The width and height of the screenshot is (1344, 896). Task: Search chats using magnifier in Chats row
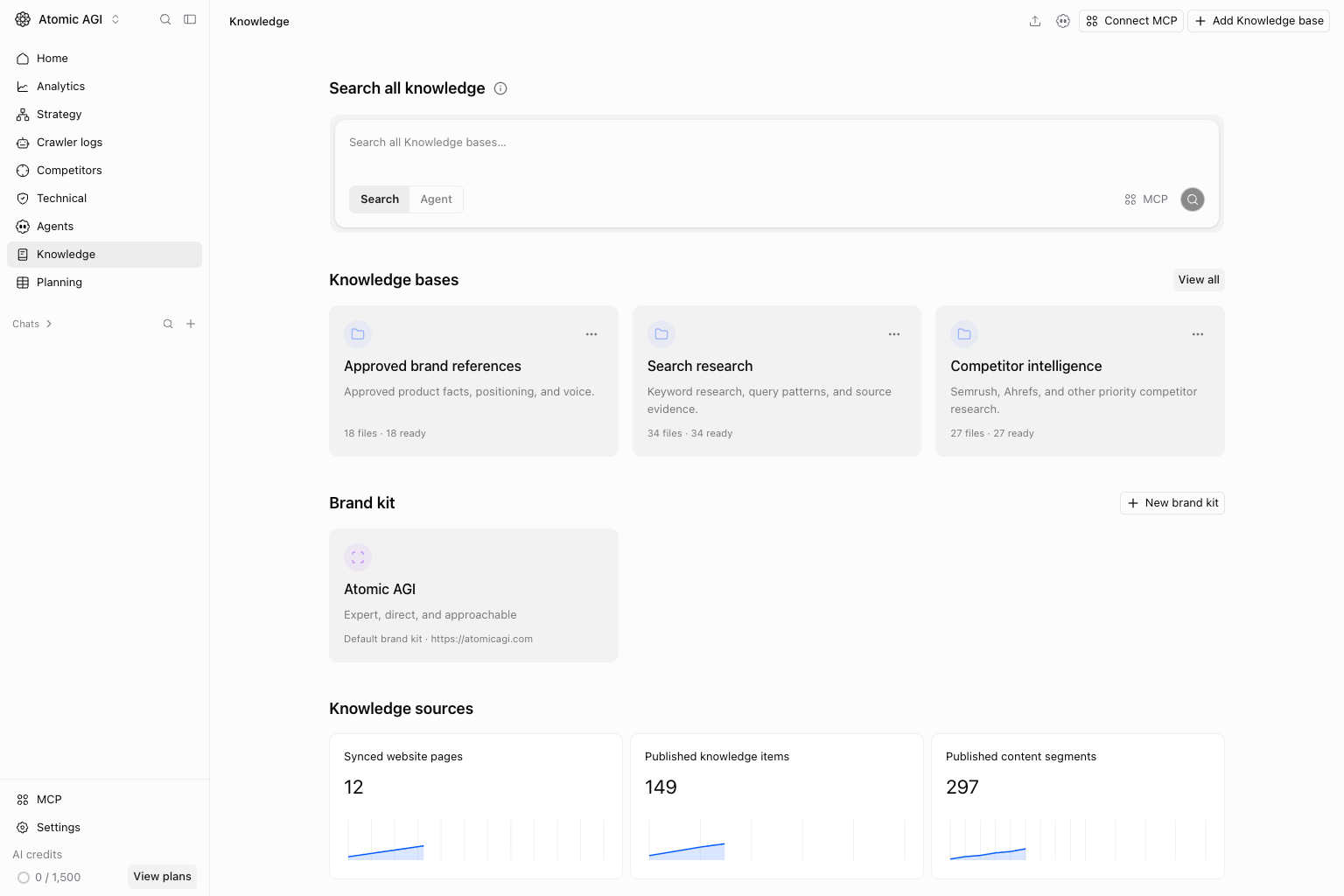(x=168, y=324)
